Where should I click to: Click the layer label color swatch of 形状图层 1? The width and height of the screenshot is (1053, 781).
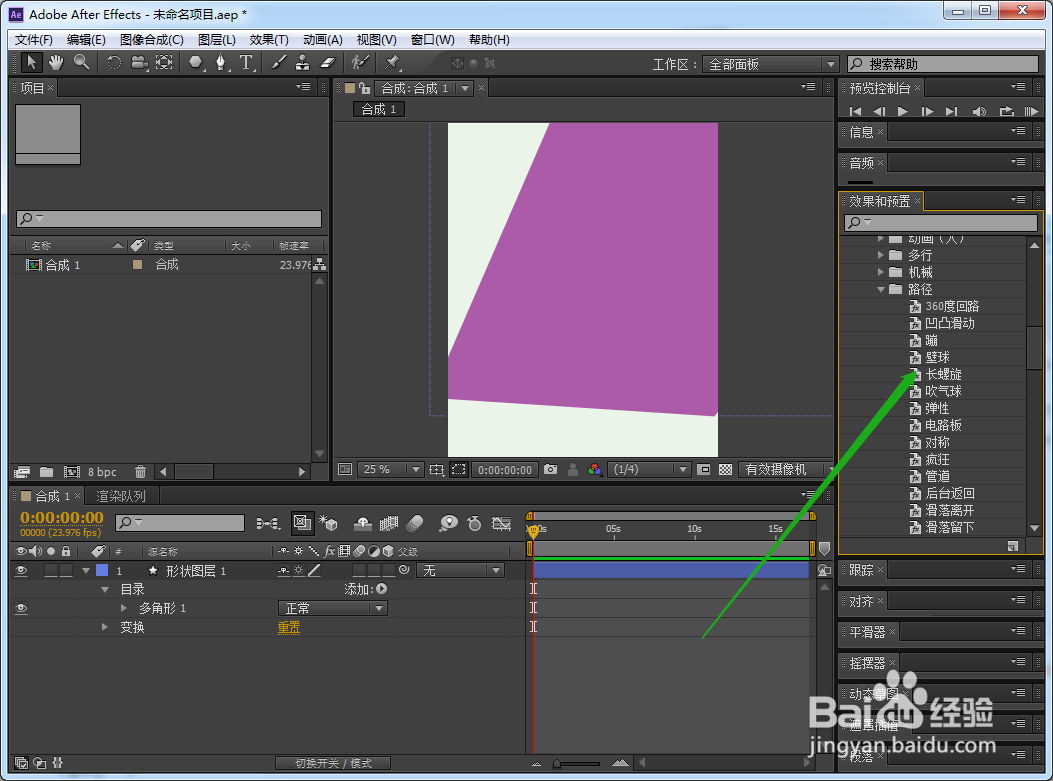[102, 570]
